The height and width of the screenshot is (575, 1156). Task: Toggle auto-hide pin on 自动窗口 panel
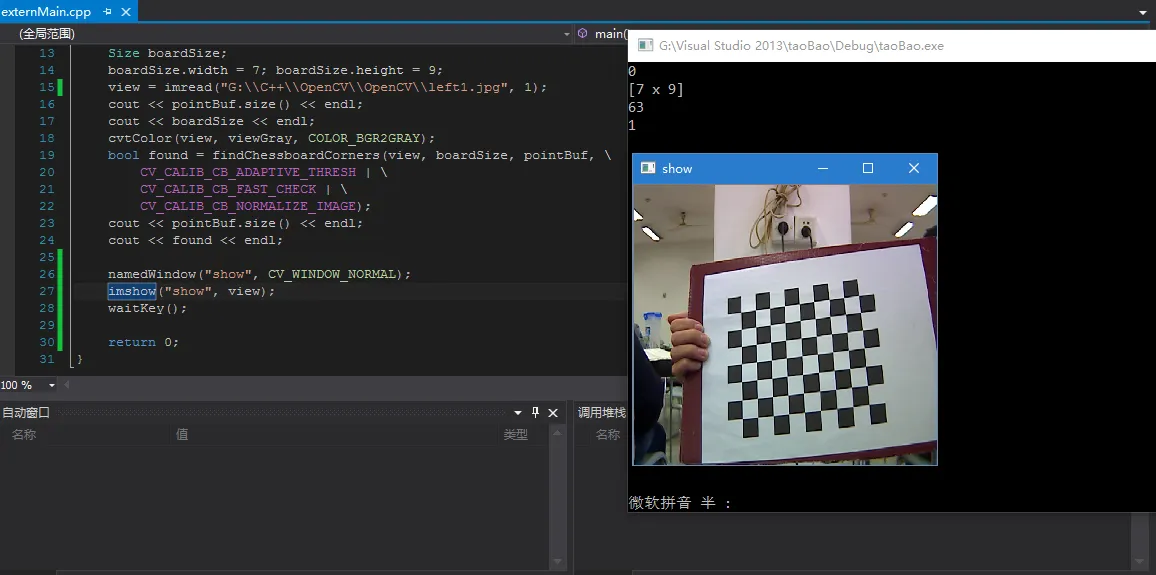tap(536, 413)
